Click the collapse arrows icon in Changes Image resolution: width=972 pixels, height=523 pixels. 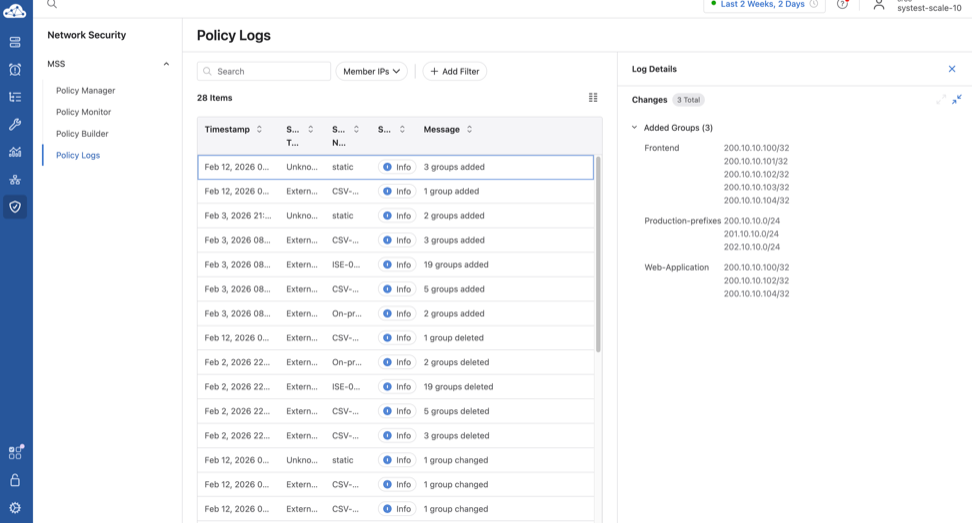coord(957,99)
